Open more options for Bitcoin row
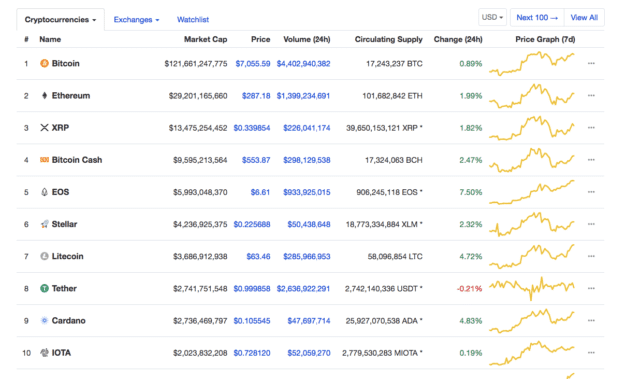The width and height of the screenshot is (640, 379). (x=591, y=63)
